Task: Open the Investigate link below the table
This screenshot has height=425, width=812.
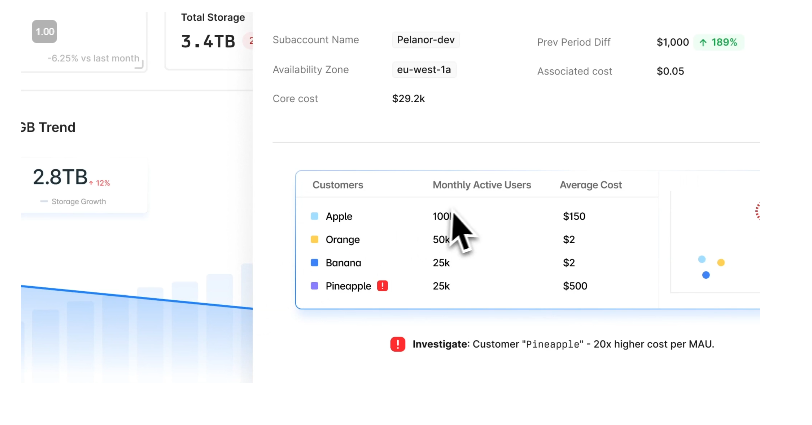Action: [x=440, y=344]
